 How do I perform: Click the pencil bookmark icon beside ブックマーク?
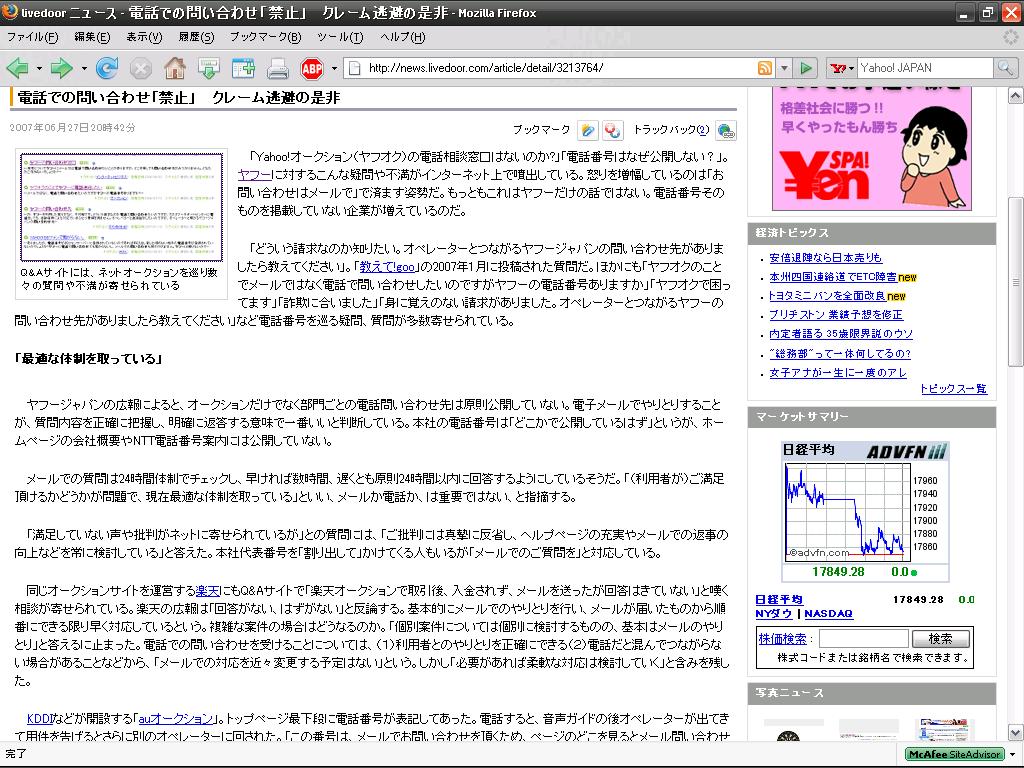point(588,130)
